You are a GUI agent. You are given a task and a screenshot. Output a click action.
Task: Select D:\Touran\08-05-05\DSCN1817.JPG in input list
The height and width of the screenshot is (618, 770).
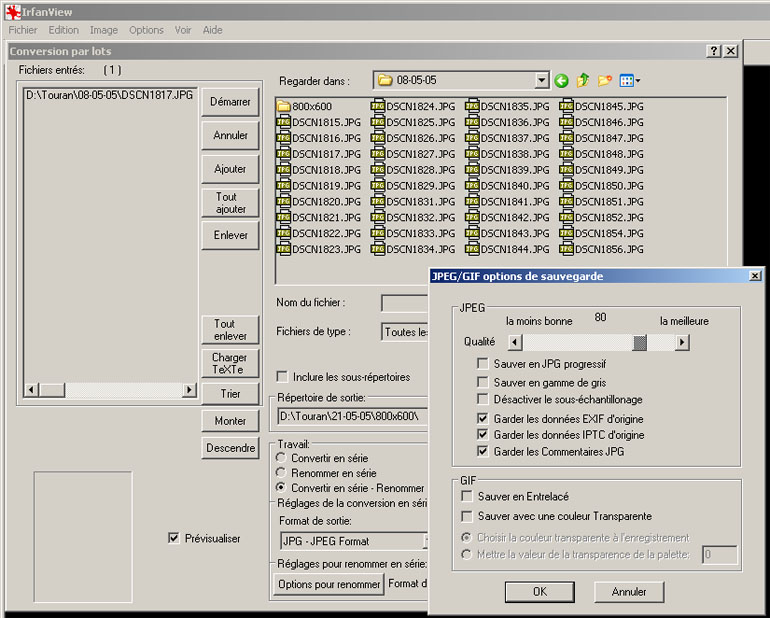coord(110,95)
